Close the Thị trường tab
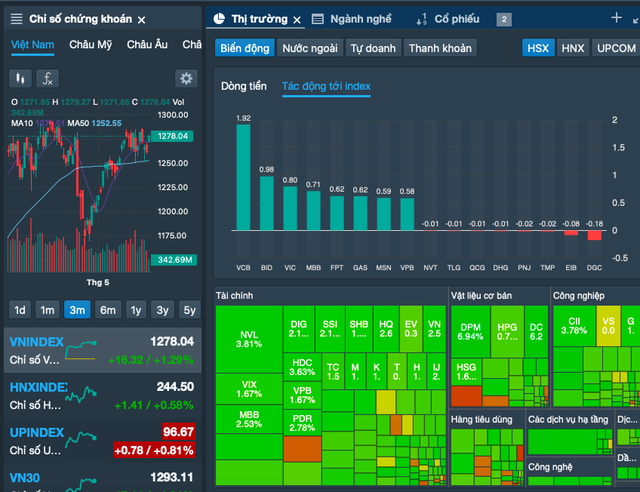Viewport: 640px width, 492px height. pos(297,19)
